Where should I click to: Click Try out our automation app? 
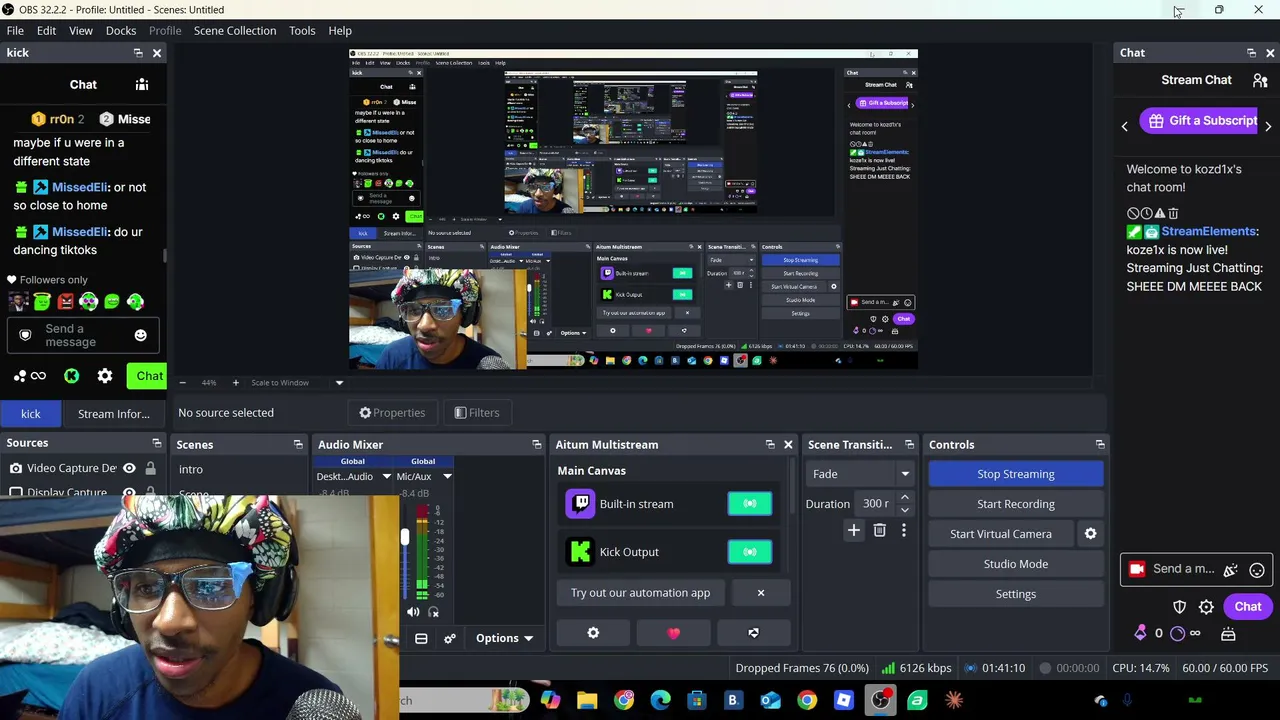coord(640,593)
